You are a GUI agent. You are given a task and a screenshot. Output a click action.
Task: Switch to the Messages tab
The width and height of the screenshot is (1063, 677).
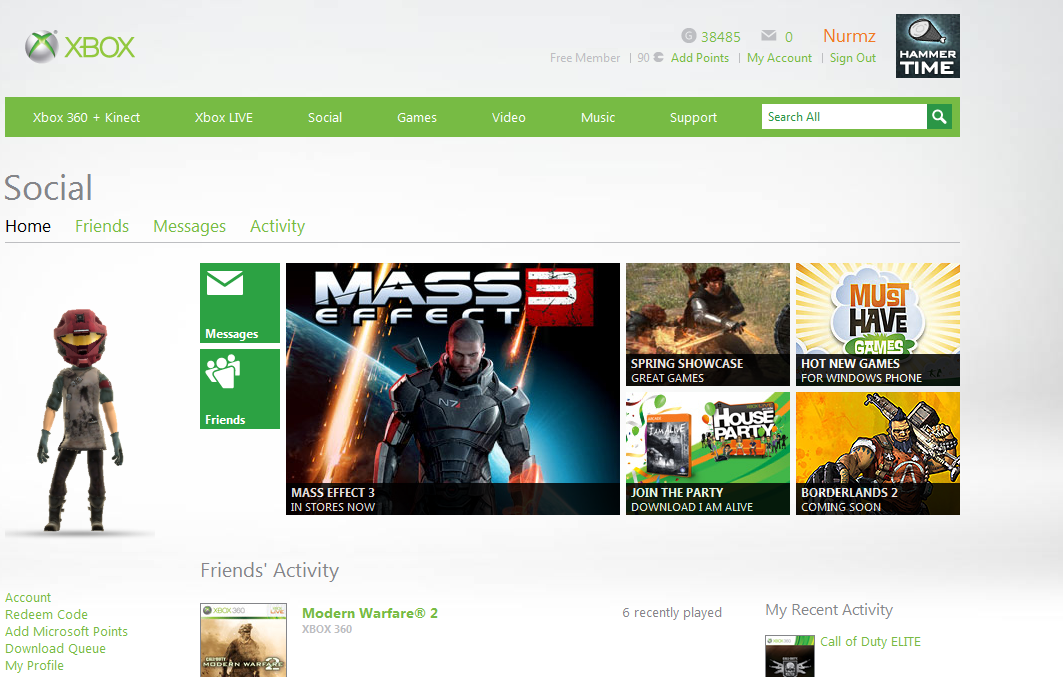(189, 226)
